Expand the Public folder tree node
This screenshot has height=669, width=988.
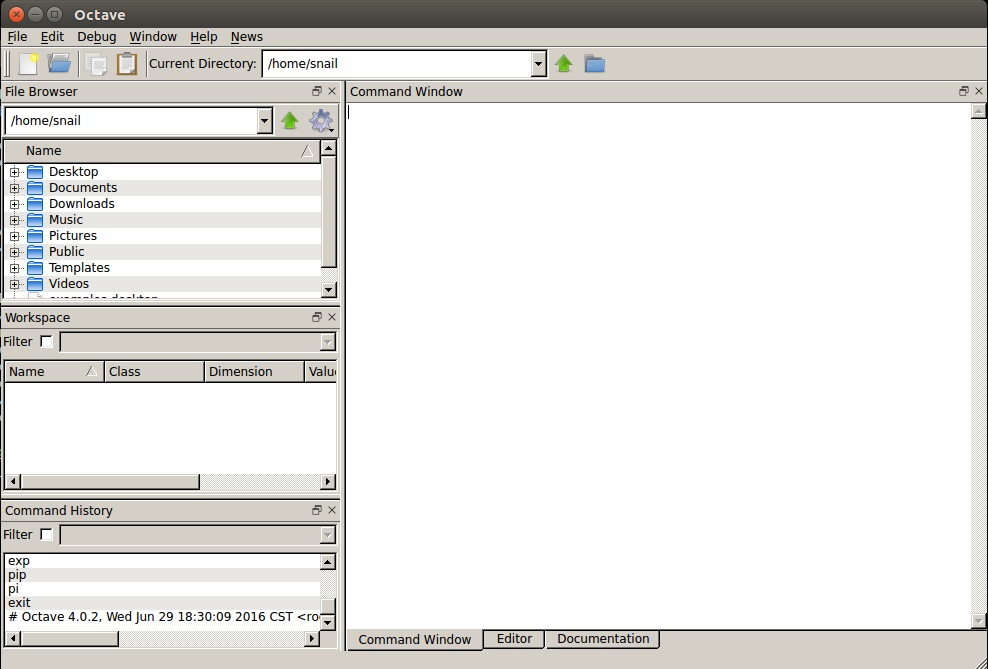pyautogui.click(x=14, y=252)
